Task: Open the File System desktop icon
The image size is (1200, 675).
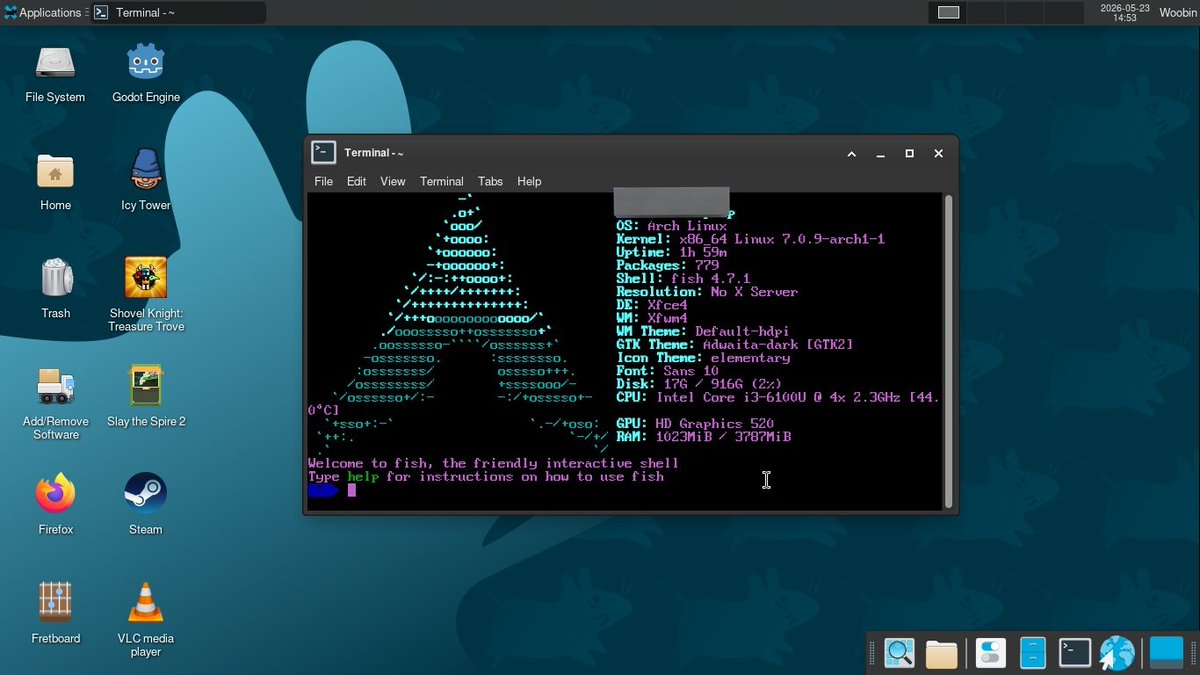Action: [x=55, y=62]
